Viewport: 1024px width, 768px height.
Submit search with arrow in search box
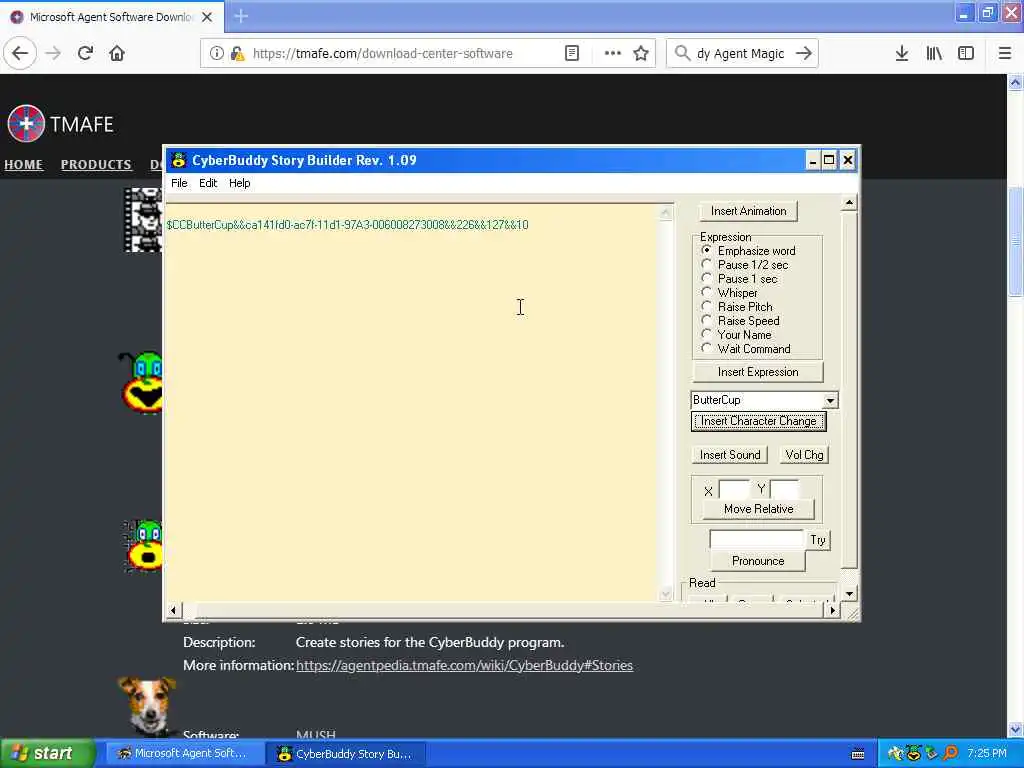click(x=804, y=53)
